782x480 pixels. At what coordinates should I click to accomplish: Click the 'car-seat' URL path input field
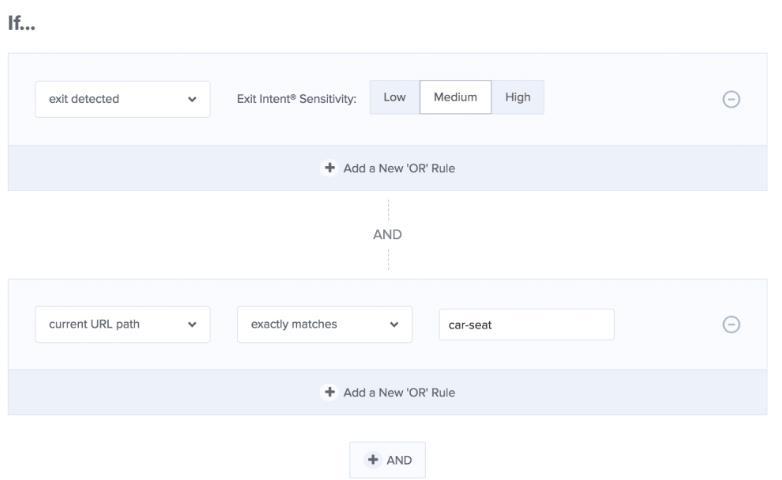(527, 325)
